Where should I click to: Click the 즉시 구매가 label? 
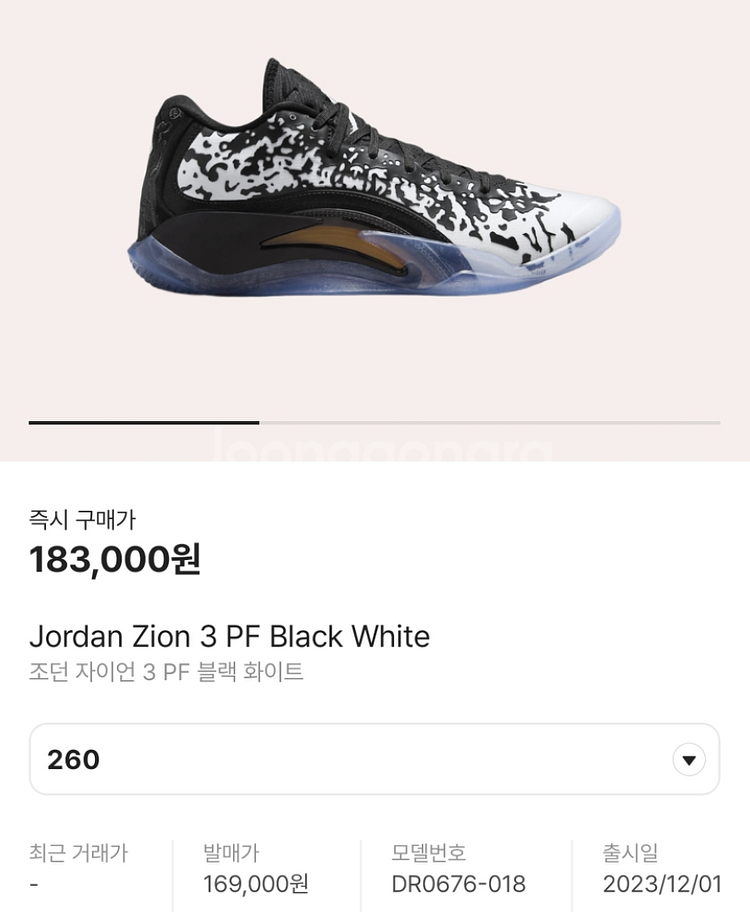(82, 520)
